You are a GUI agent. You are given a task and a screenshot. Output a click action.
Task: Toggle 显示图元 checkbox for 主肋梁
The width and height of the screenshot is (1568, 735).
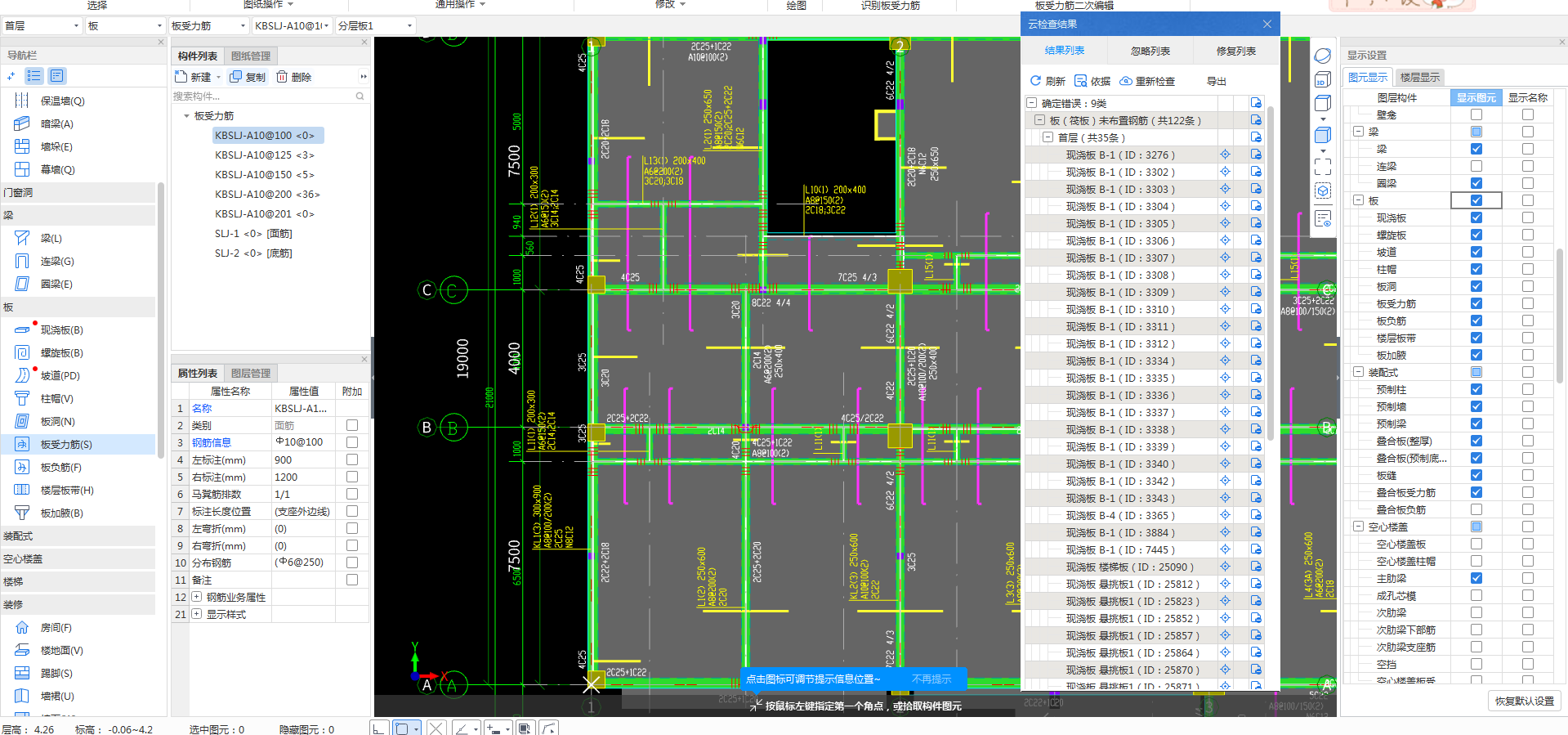tap(1476, 578)
